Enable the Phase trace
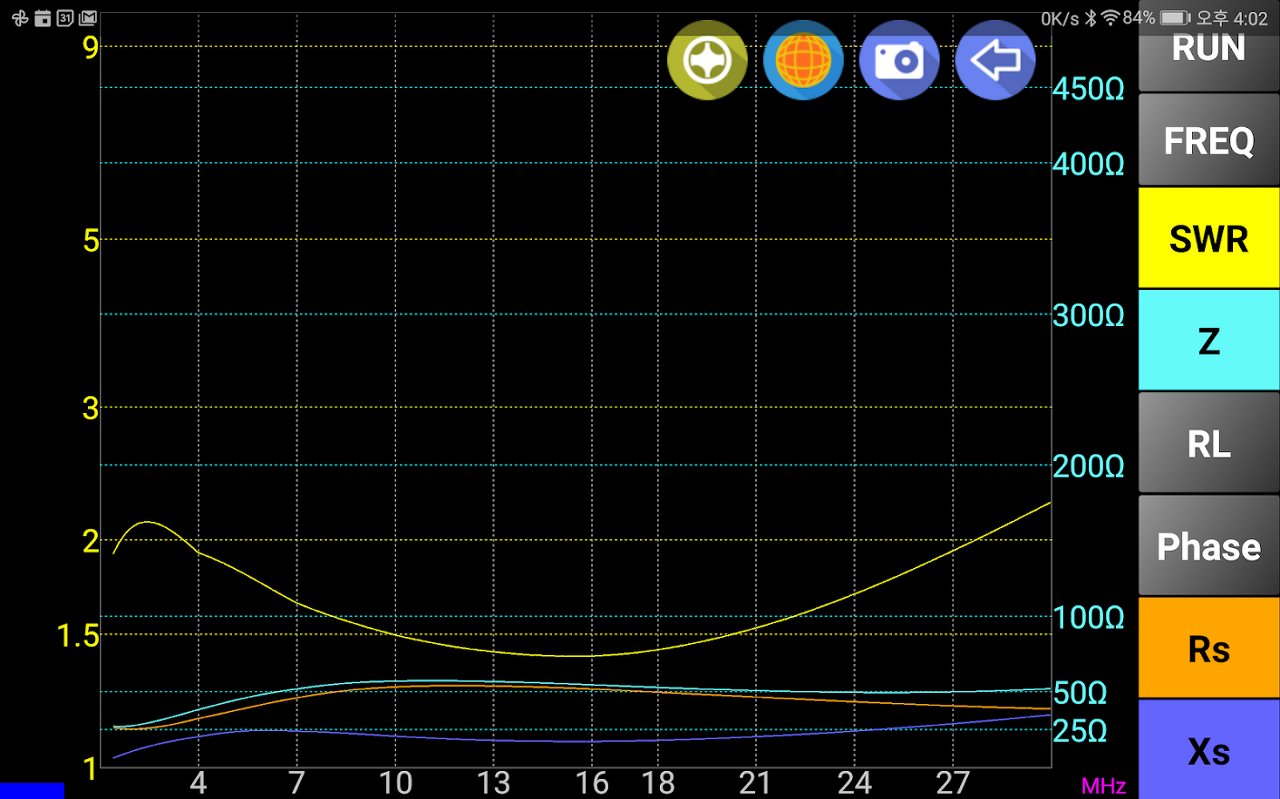This screenshot has width=1280, height=799. point(1209,546)
